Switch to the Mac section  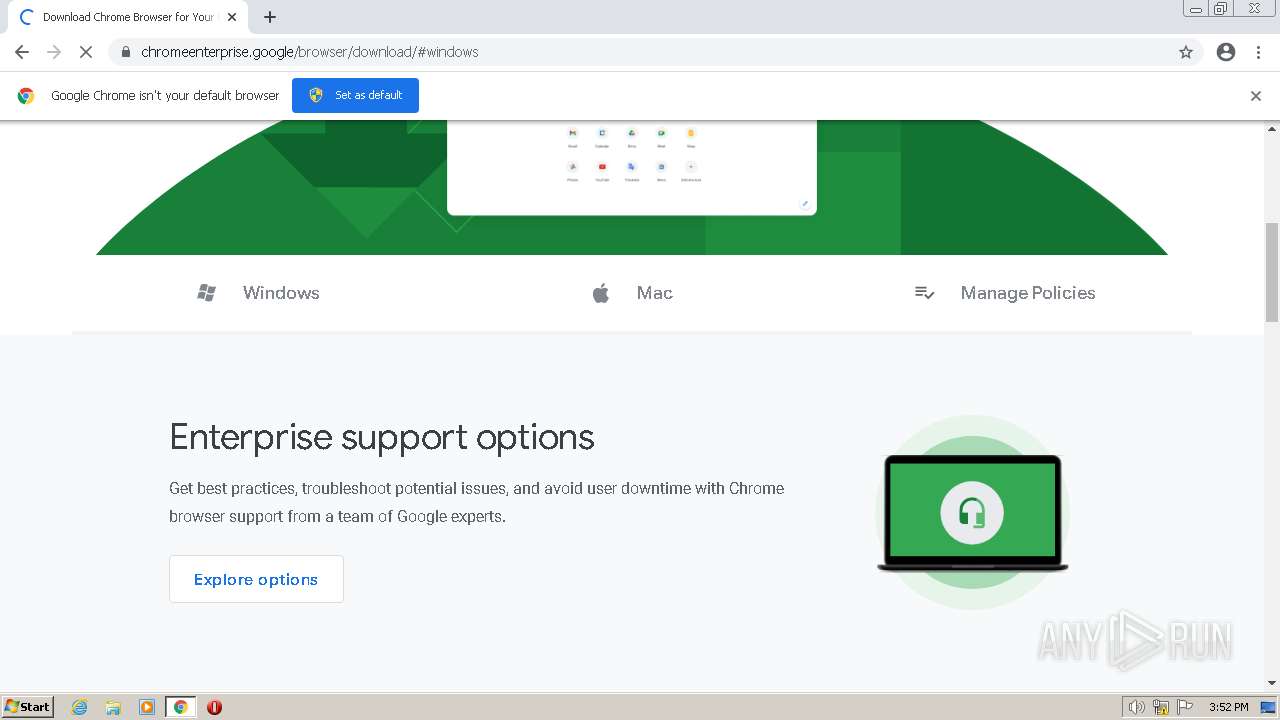(x=632, y=293)
